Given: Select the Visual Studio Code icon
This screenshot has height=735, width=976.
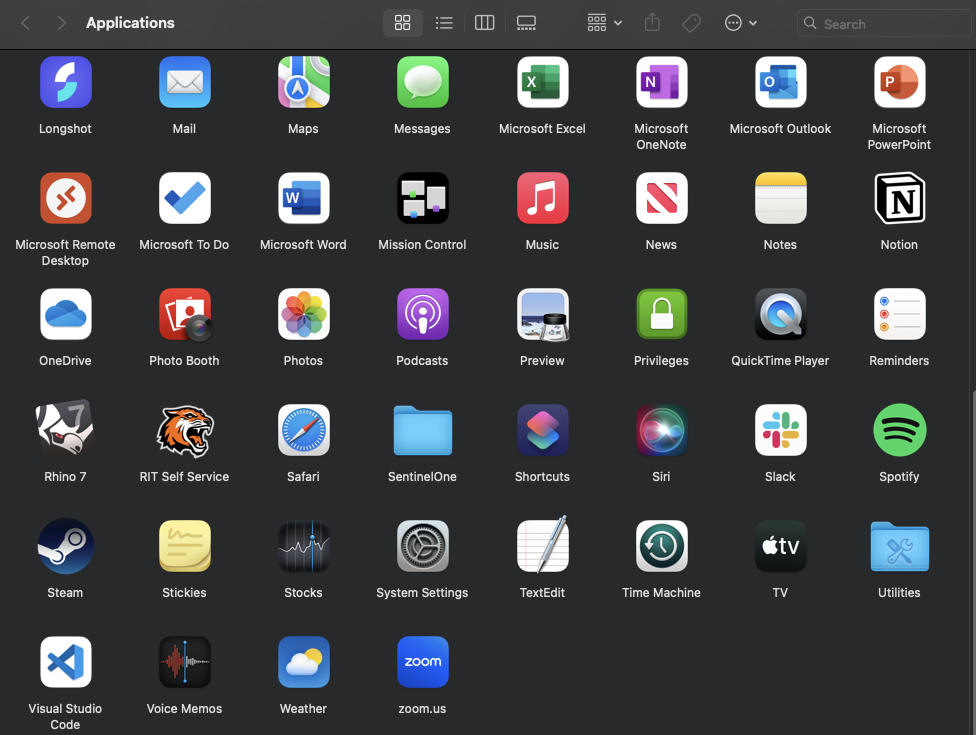Looking at the screenshot, I should click(x=65, y=662).
